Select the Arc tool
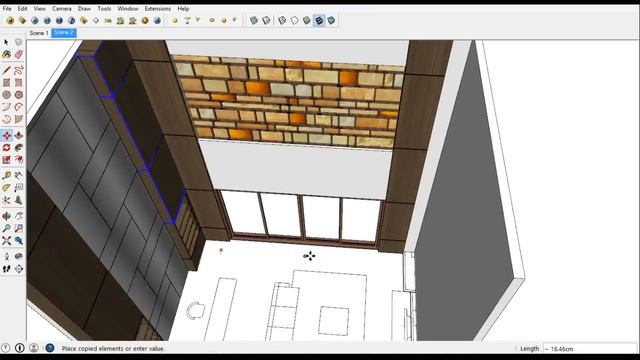This screenshot has height=360, width=640. pyautogui.click(x=6, y=107)
